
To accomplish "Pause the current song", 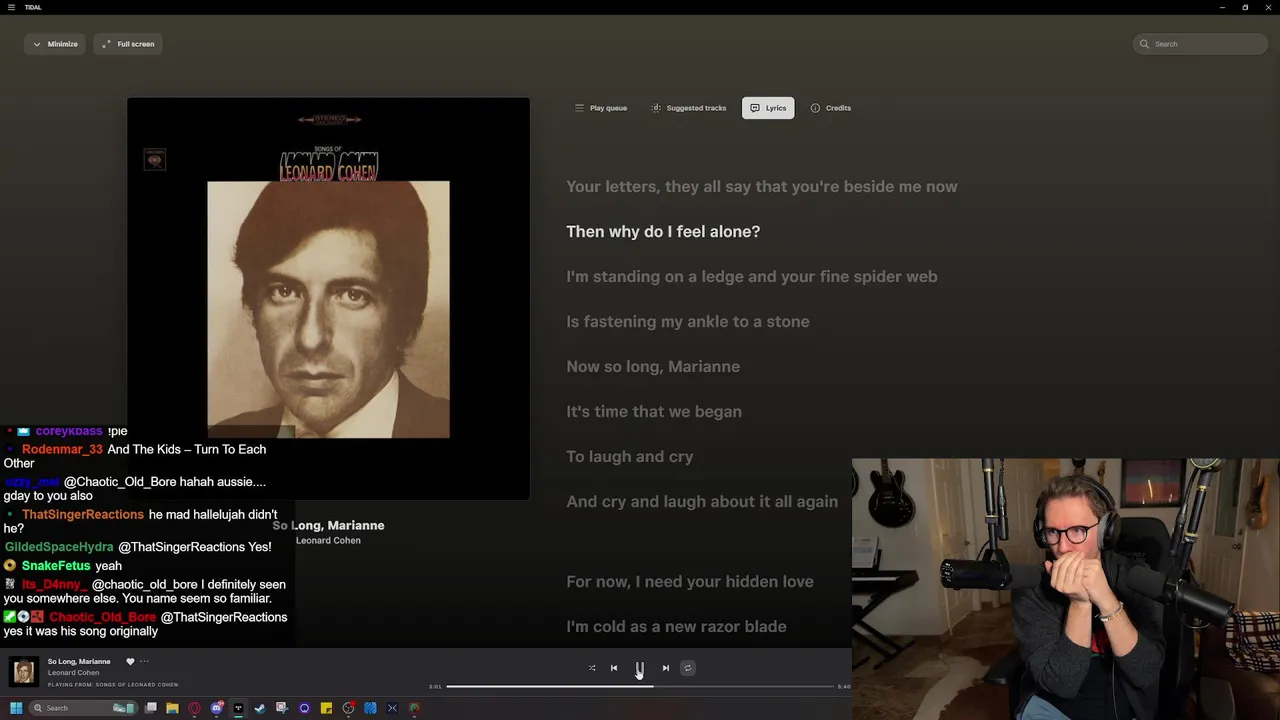I will click(x=640, y=668).
